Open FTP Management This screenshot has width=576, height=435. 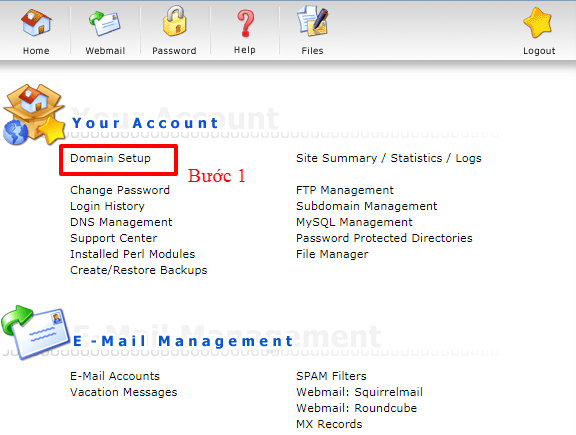click(x=345, y=190)
